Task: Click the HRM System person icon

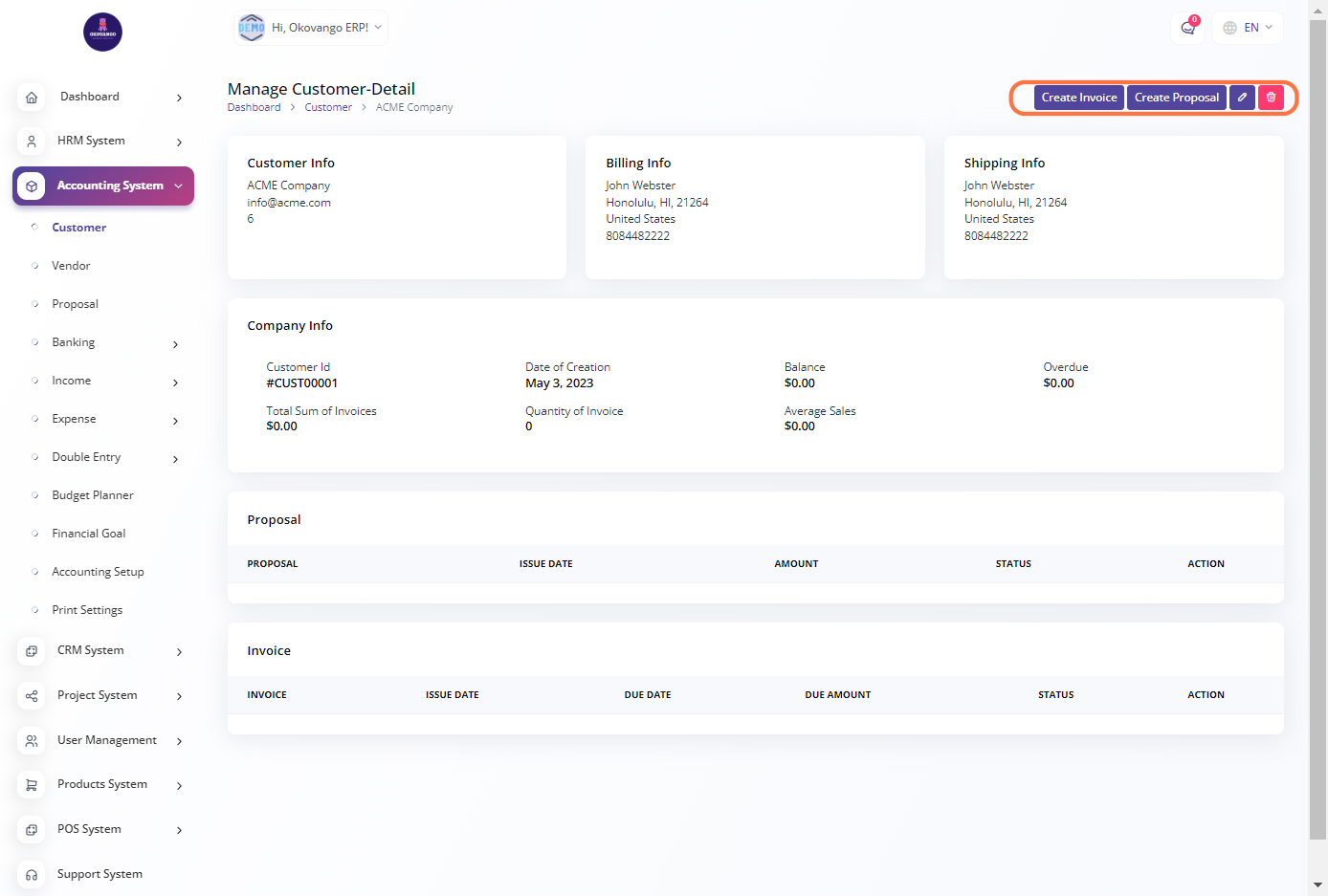Action: coord(32,142)
